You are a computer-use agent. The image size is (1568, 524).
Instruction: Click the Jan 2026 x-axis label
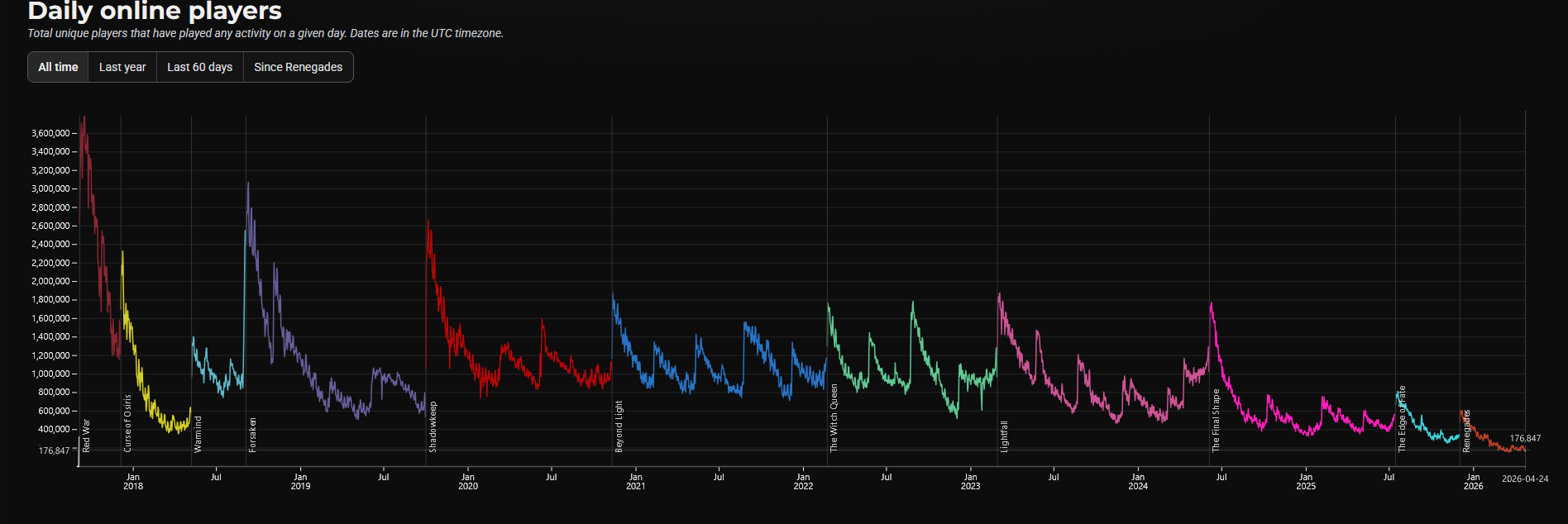pyautogui.click(x=1473, y=481)
